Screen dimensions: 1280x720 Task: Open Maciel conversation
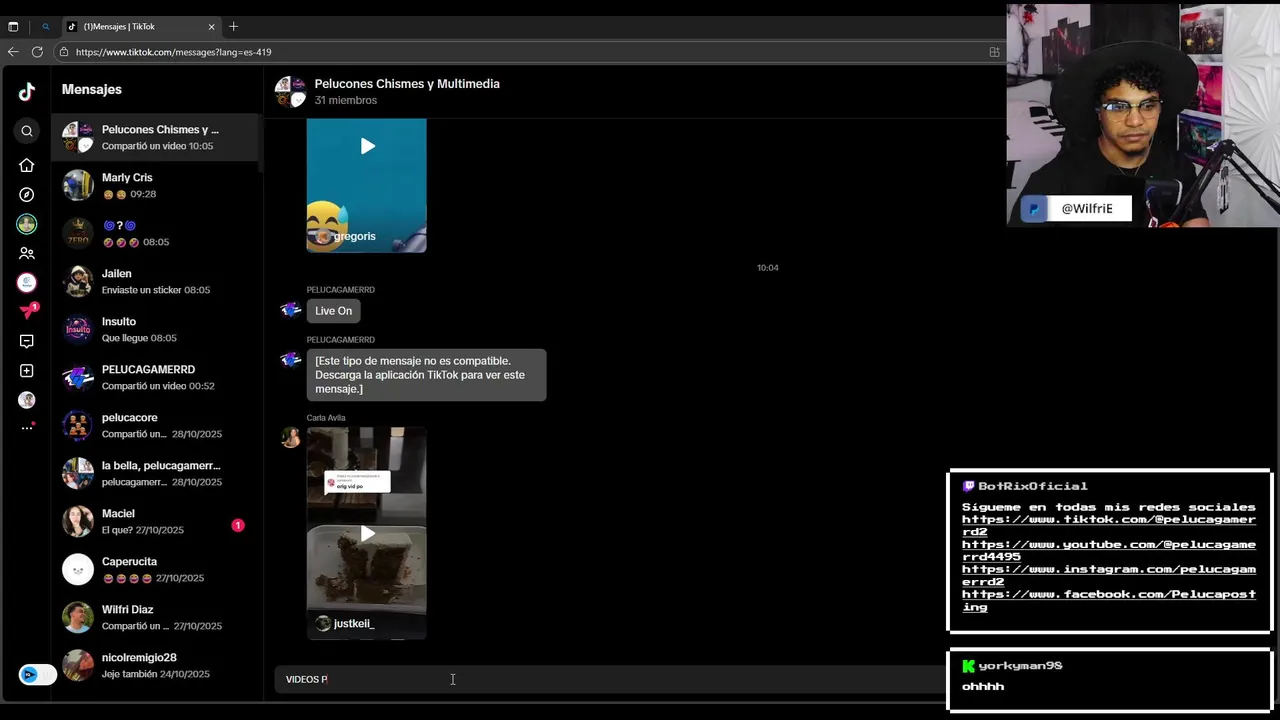155,521
